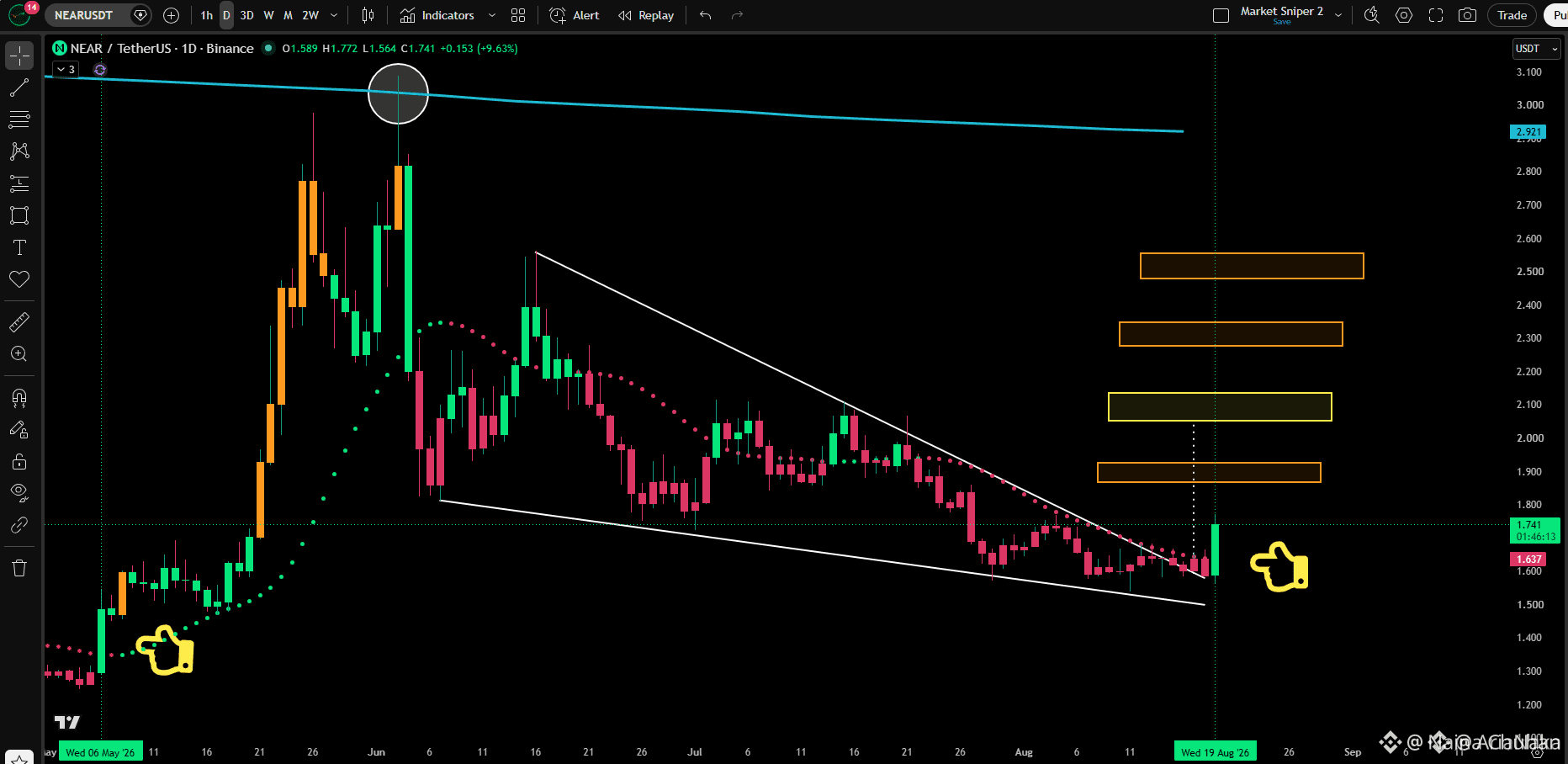1568x764 pixels.
Task: Click the TradingView logo on the chart
Action: 66,722
